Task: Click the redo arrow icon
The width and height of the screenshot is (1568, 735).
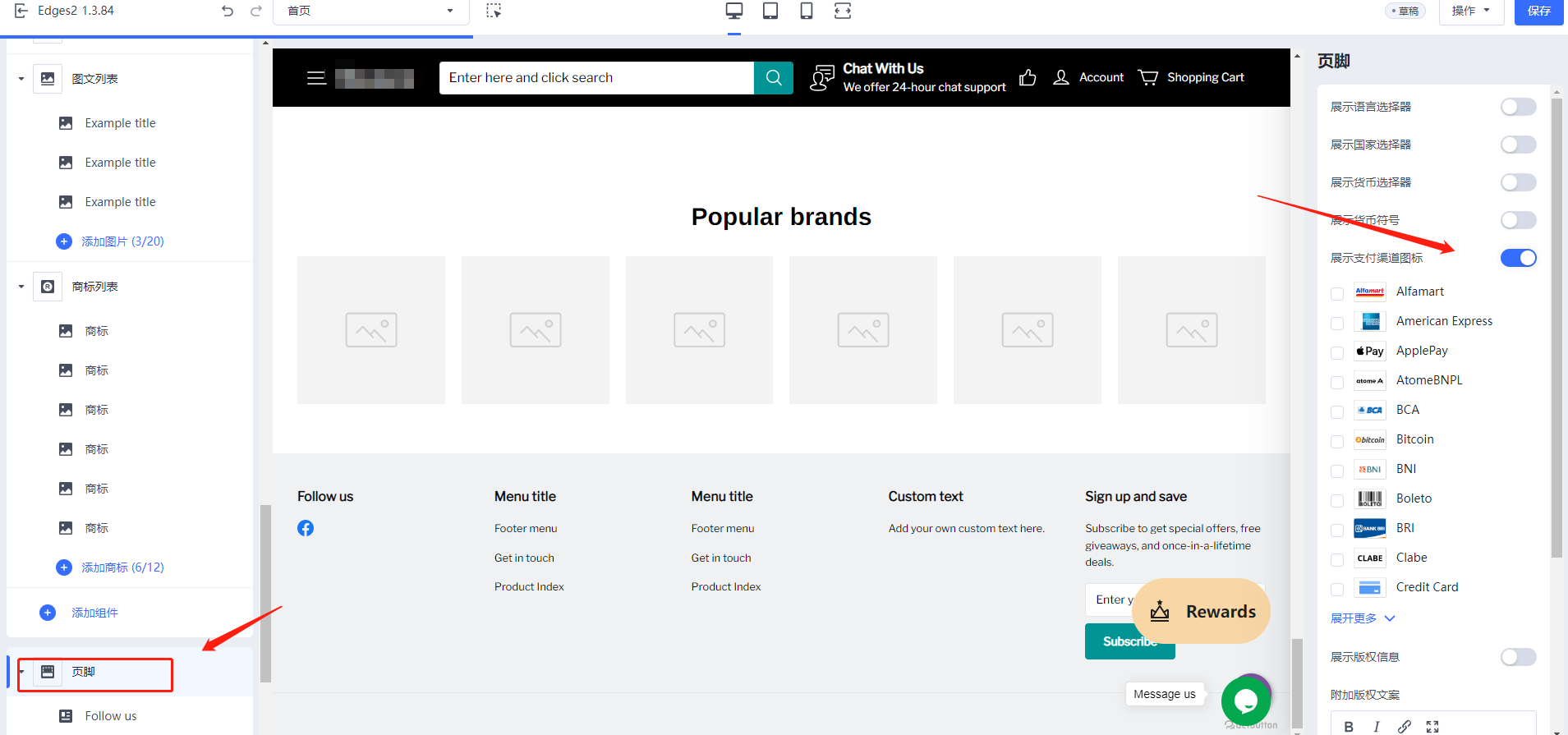Action: (256, 11)
